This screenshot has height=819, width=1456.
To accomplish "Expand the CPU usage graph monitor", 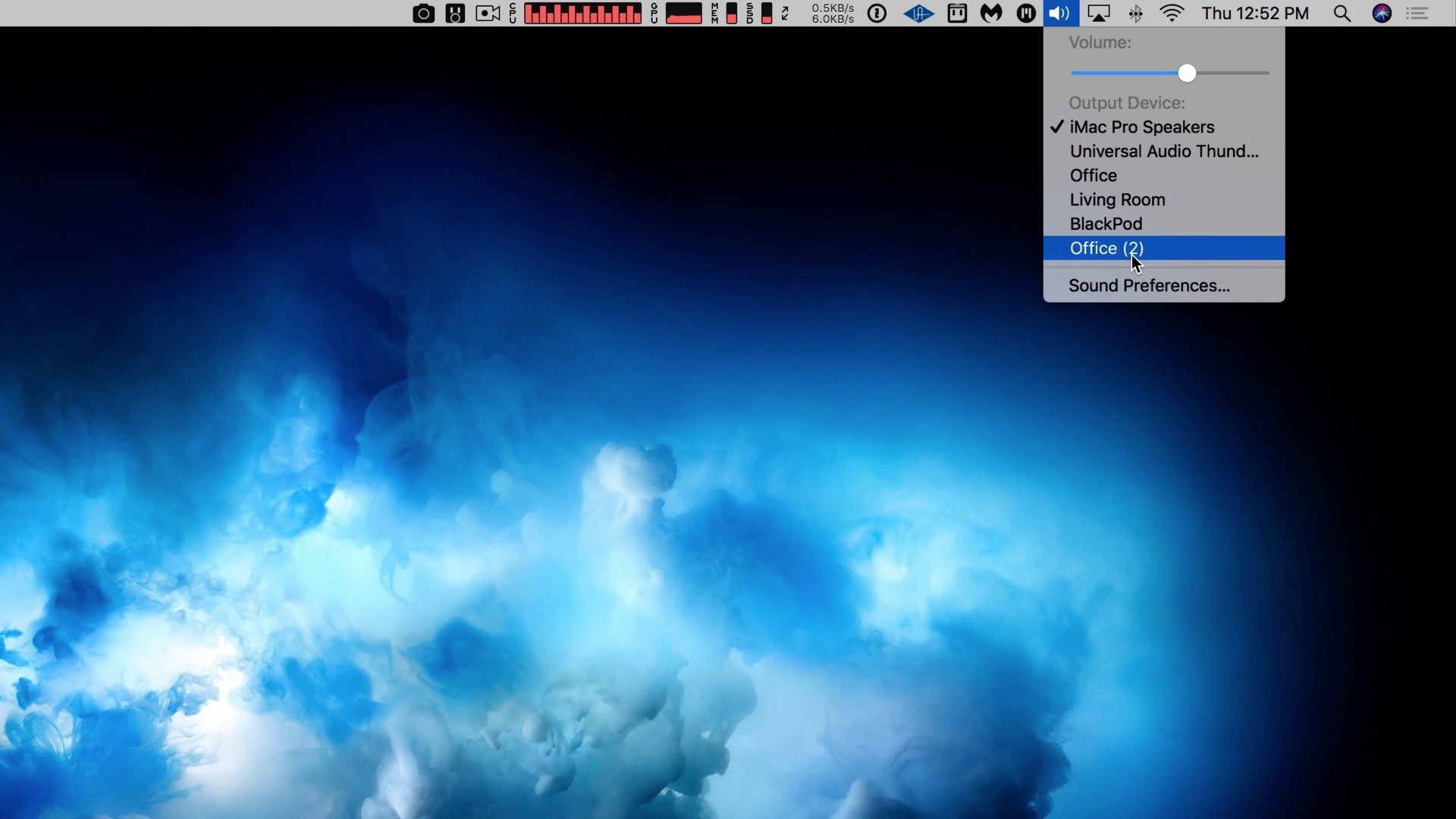I will [x=582, y=14].
